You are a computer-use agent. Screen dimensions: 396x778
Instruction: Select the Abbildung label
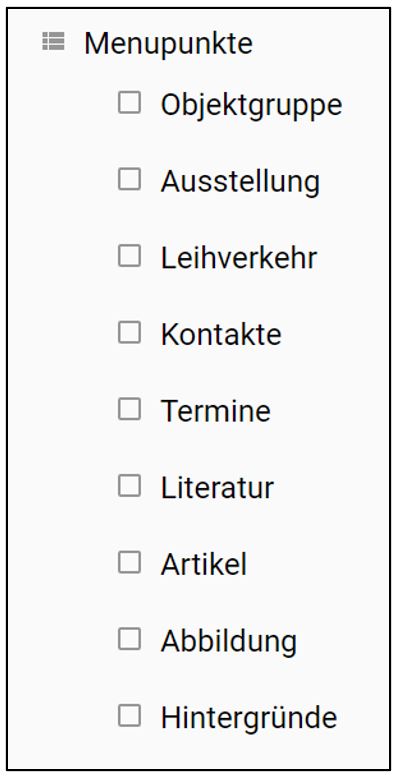click(x=229, y=643)
